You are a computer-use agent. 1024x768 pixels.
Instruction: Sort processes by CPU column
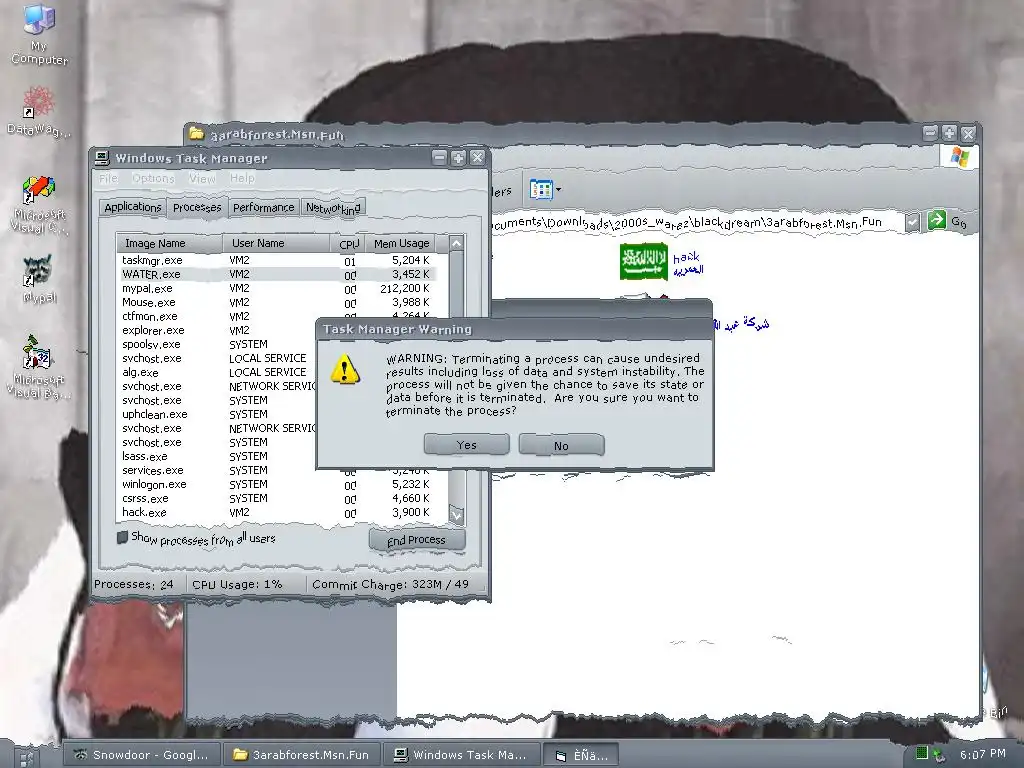coord(348,244)
